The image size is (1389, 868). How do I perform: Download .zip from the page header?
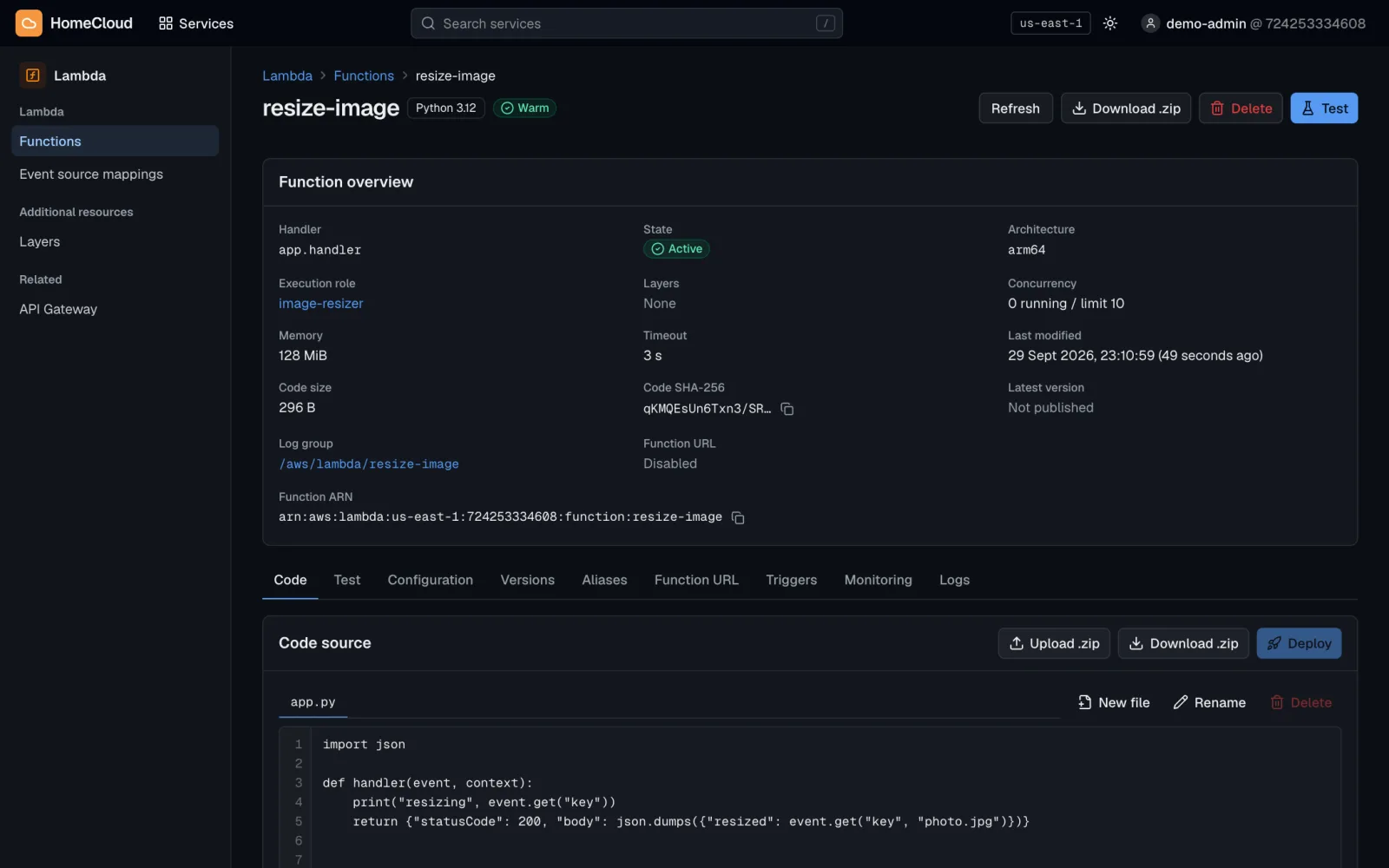tap(1126, 108)
